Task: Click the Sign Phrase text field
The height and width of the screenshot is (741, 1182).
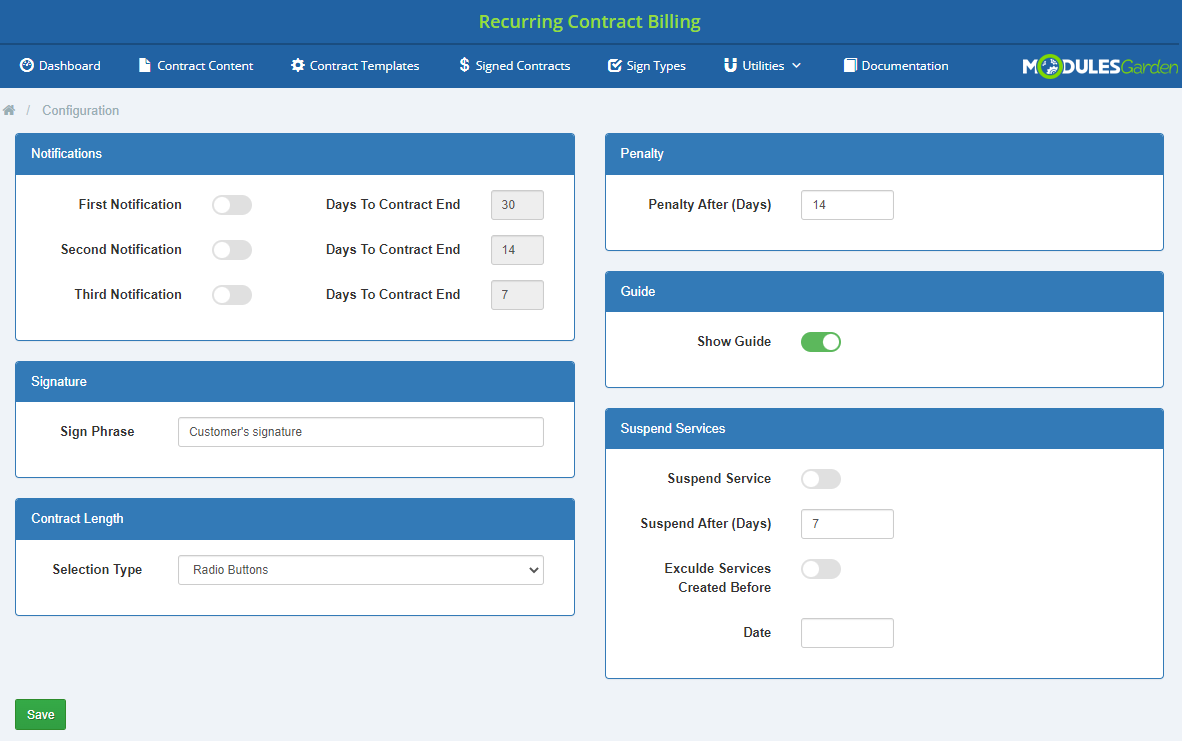Action: 361,432
